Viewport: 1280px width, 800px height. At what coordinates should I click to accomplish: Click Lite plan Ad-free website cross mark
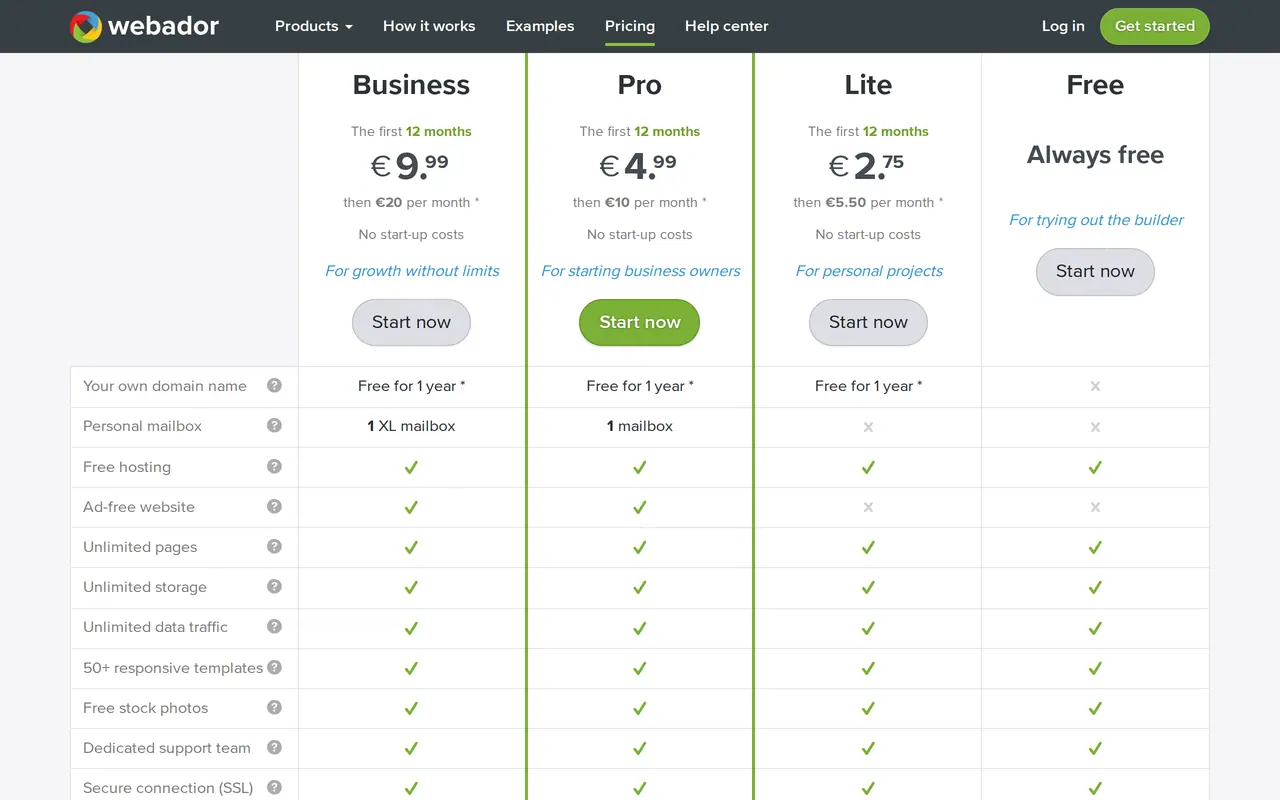(x=868, y=507)
